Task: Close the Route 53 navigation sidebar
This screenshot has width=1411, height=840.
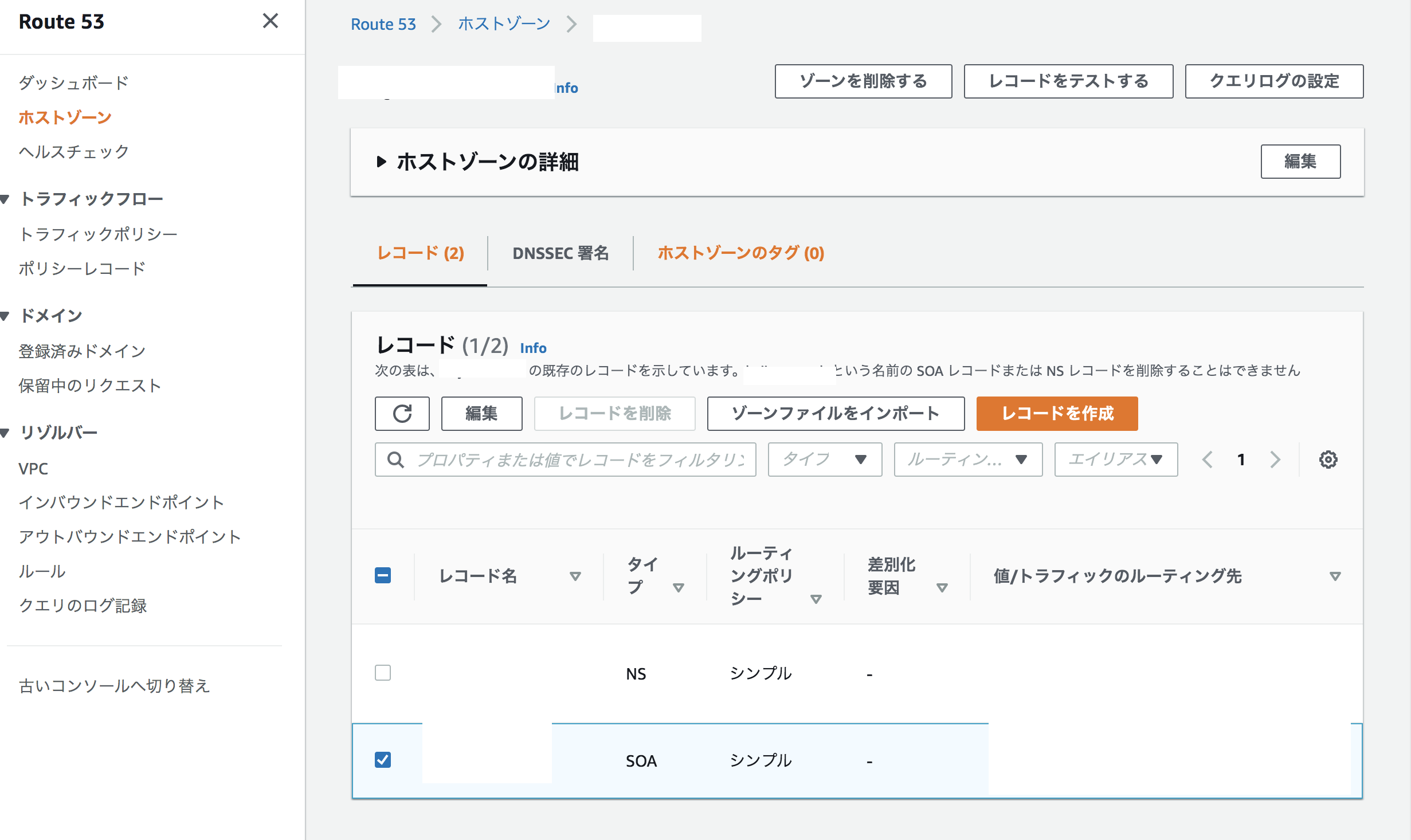Action: [x=270, y=21]
